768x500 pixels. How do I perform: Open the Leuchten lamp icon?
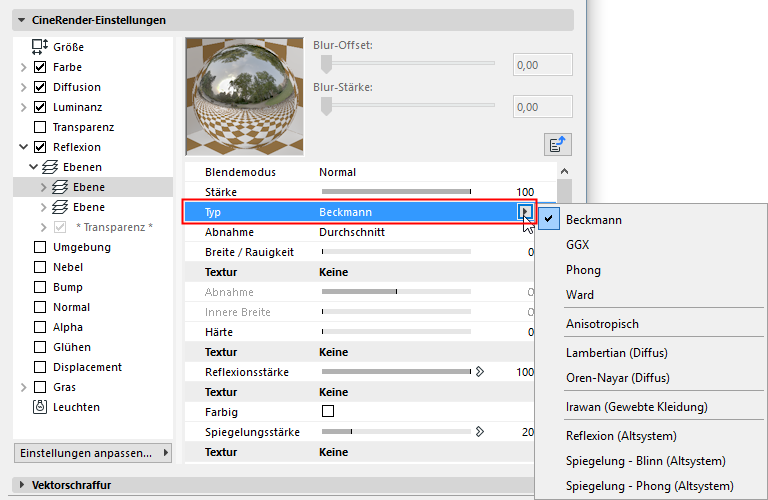point(40,407)
